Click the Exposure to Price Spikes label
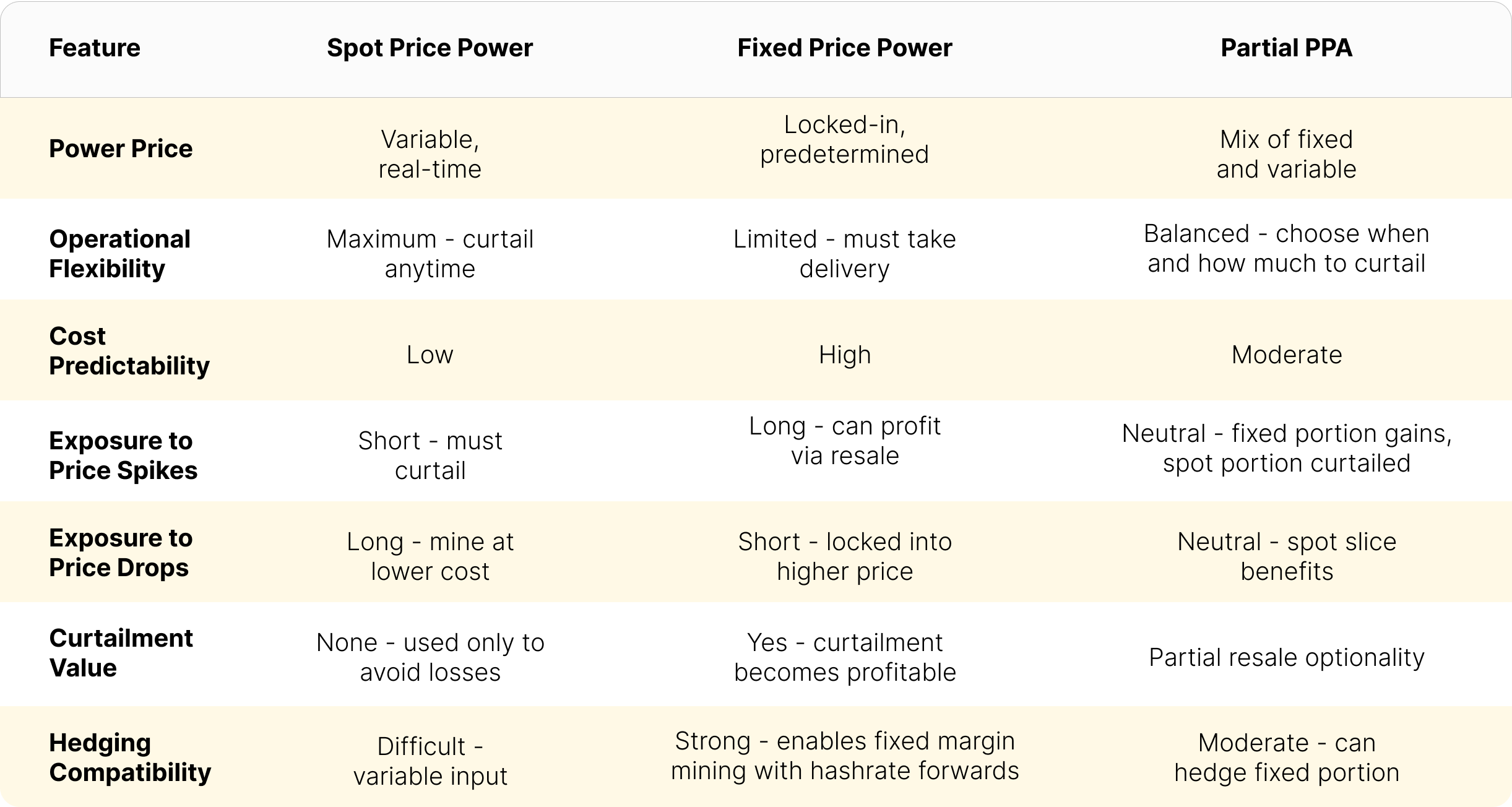Screen dimensions: 1512x807 [x=123, y=455]
